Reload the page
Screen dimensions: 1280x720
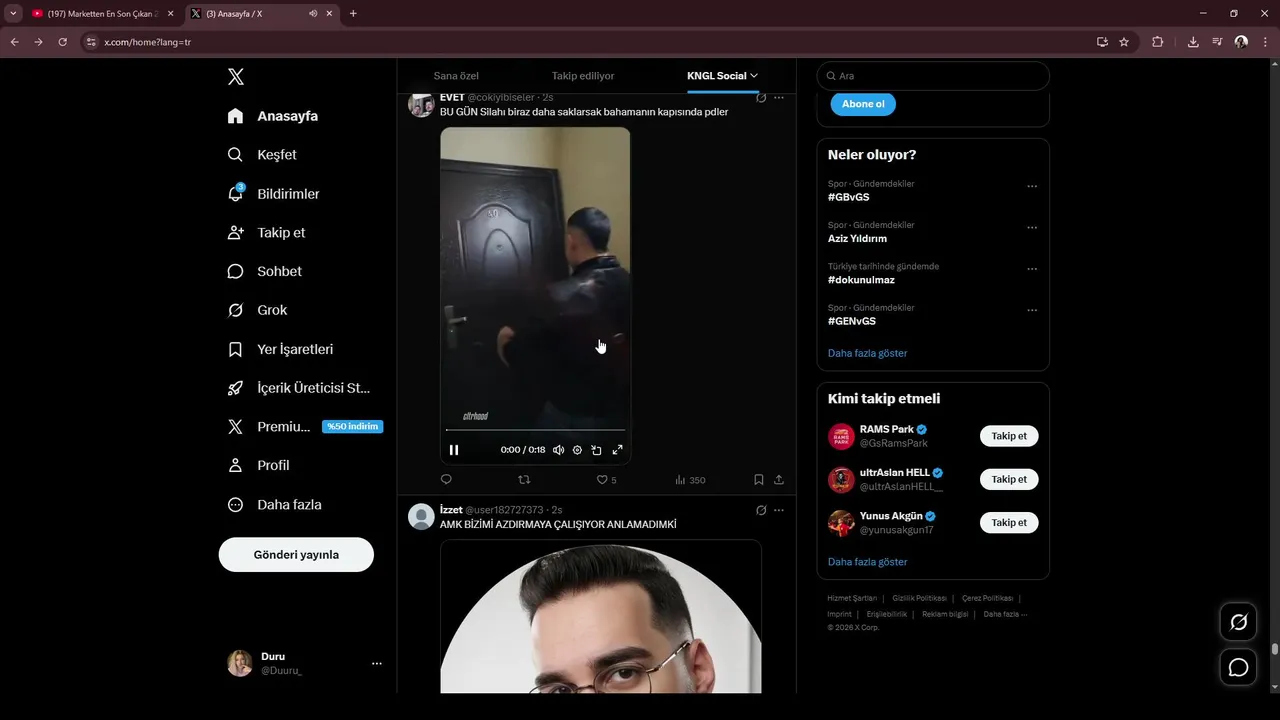pyautogui.click(x=62, y=42)
